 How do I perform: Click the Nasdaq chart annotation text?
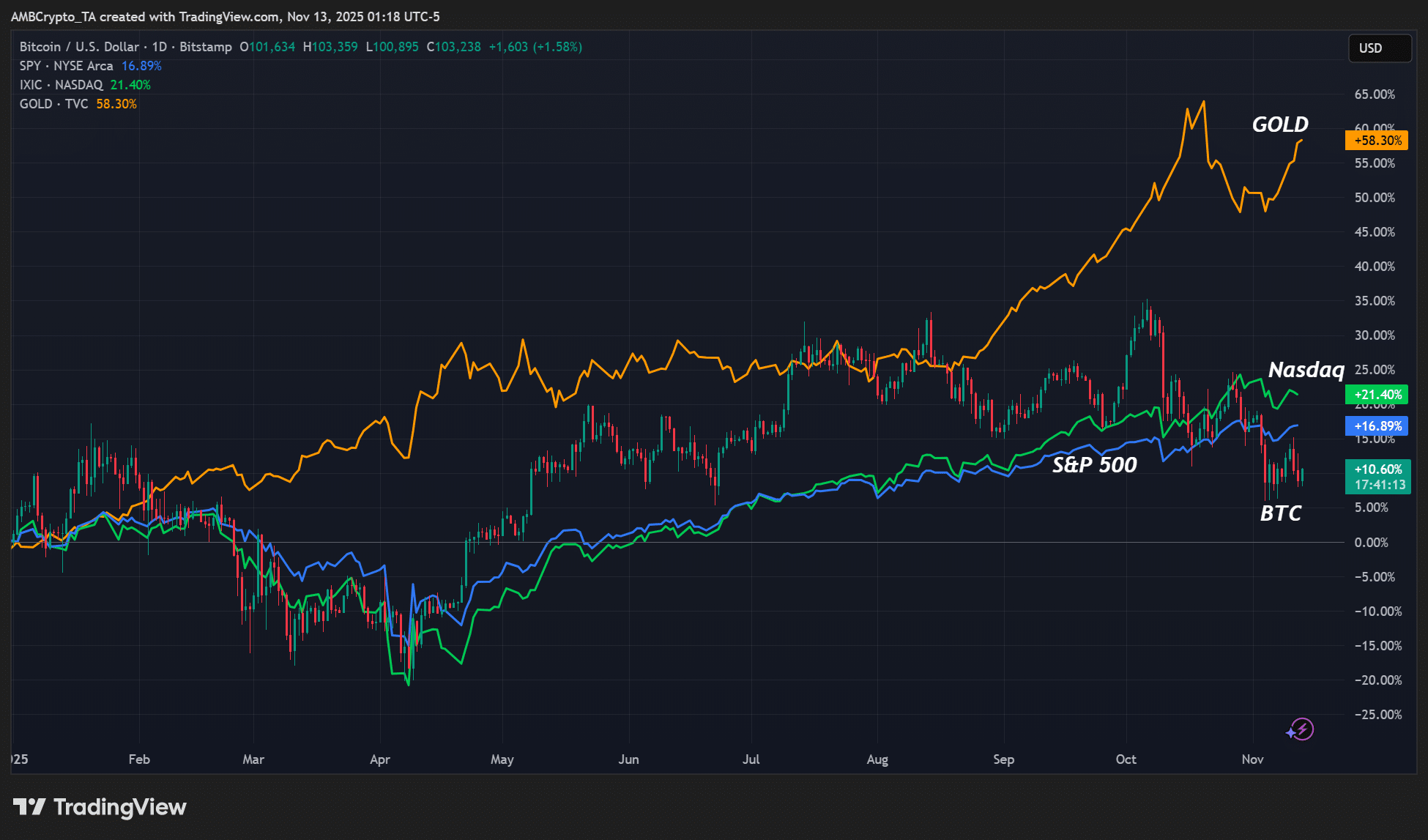[1306, 370]
